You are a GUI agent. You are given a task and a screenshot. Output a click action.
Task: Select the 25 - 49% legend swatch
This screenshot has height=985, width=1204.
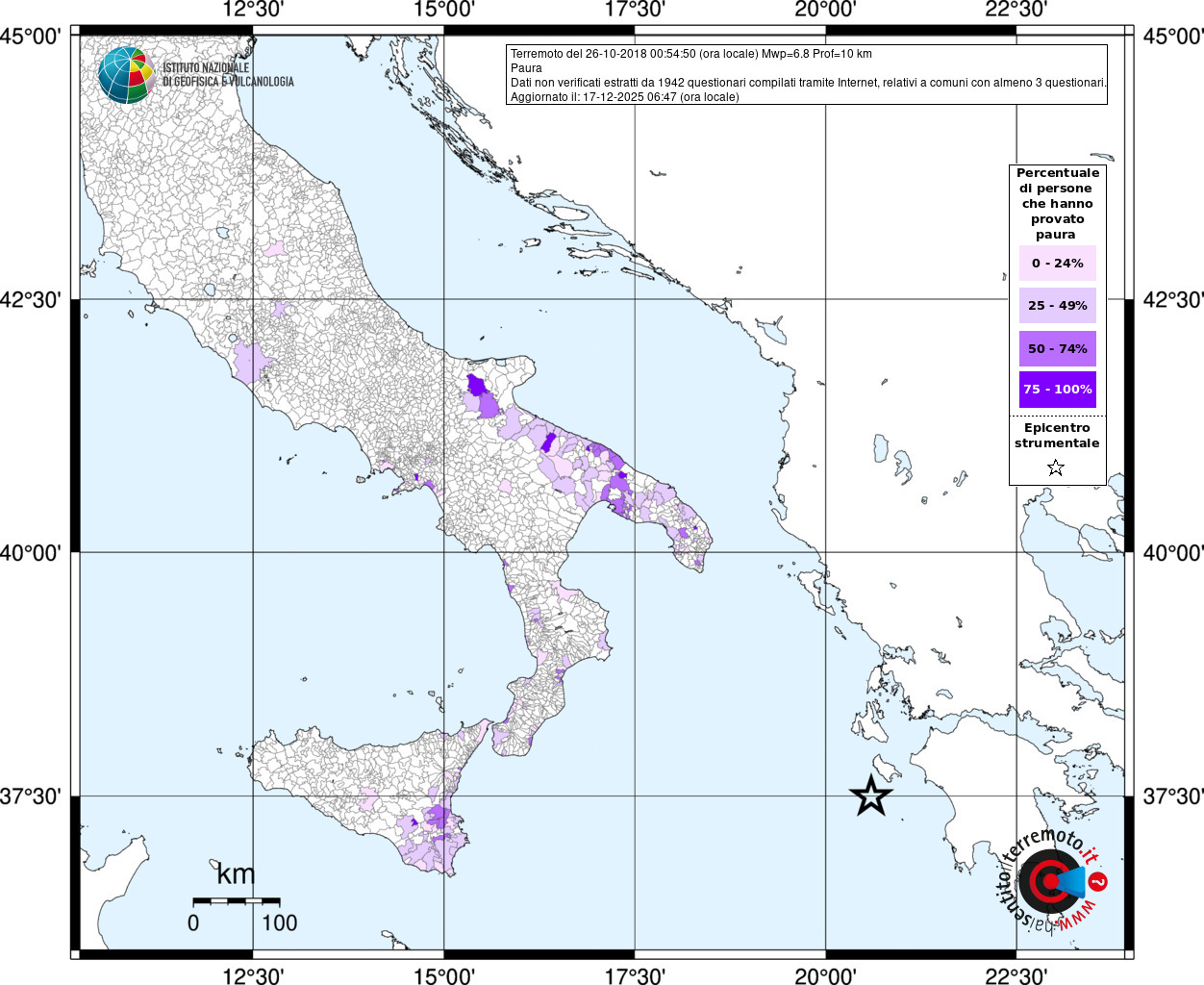point(1057,305)
